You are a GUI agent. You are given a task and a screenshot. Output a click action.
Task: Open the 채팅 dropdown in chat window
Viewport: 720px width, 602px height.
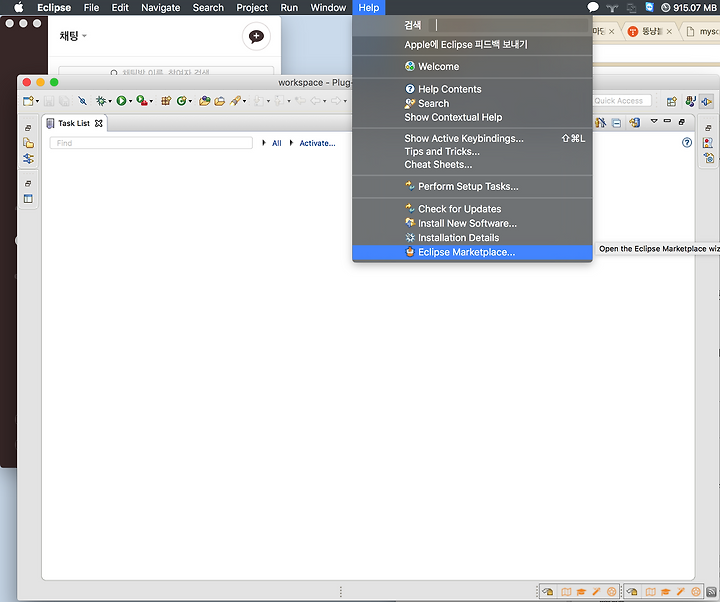[73, 36]
